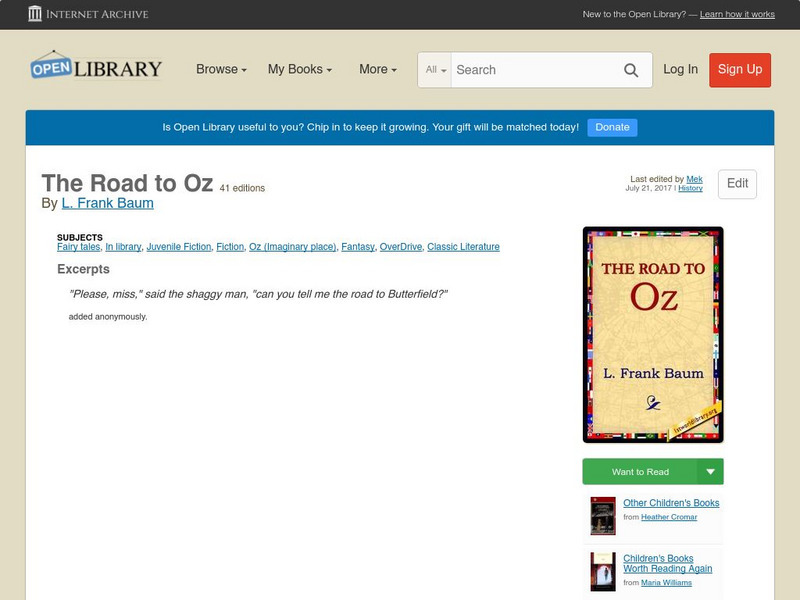Click the search input field
This screenshot has height=600, width=800.
tap(540, 70)
